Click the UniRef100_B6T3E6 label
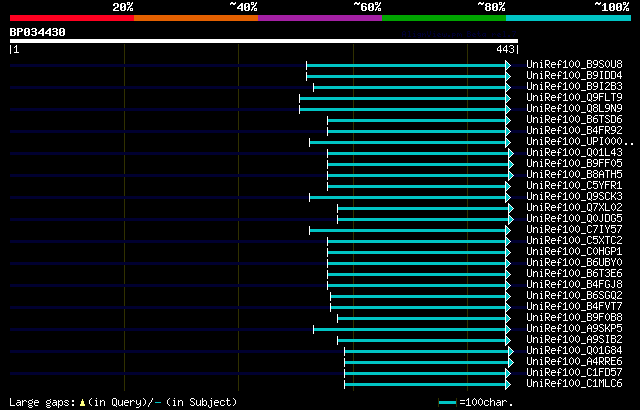This screenshot has height=410, width=640. 574,274
